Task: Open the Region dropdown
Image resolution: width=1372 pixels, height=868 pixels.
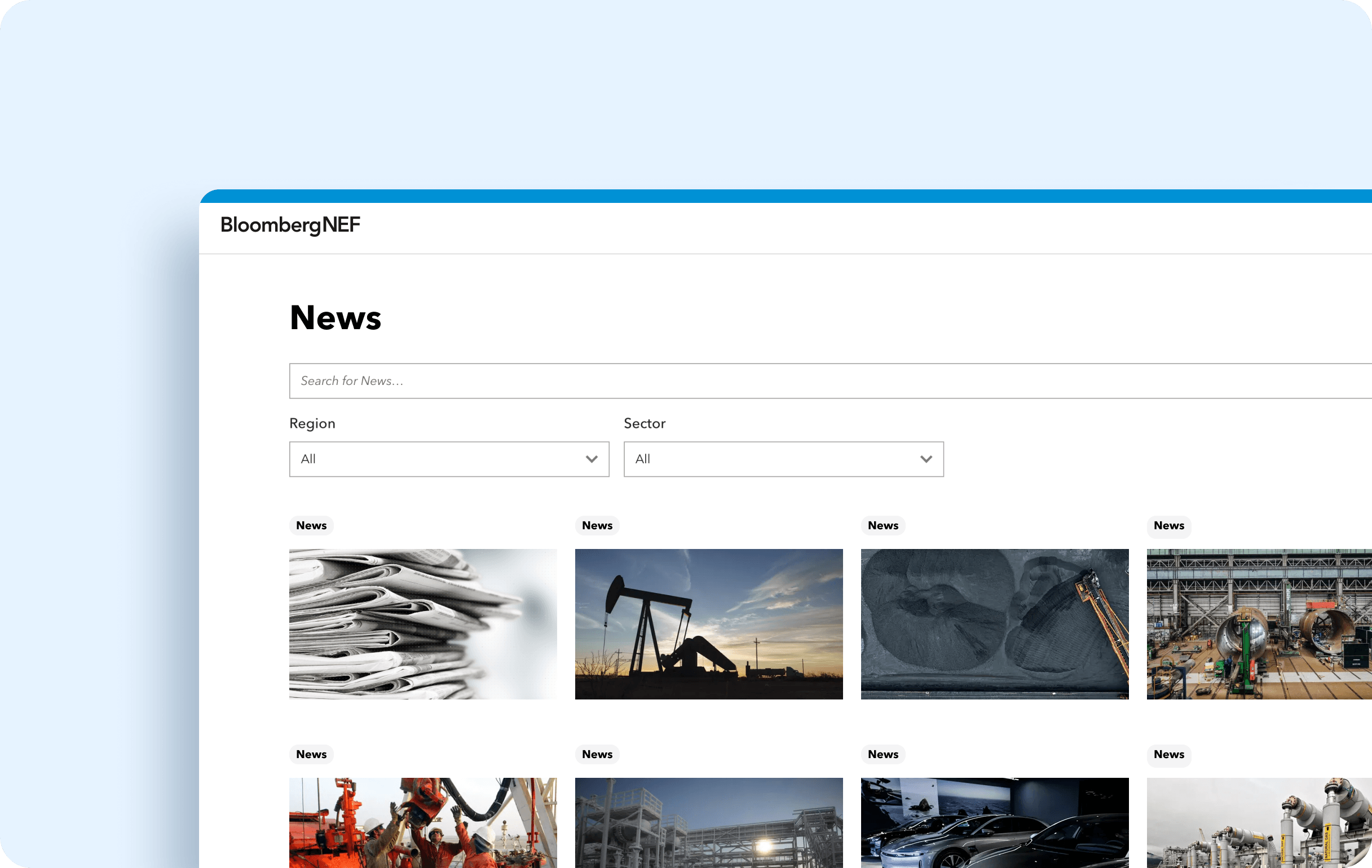Action: pos(448,459)
